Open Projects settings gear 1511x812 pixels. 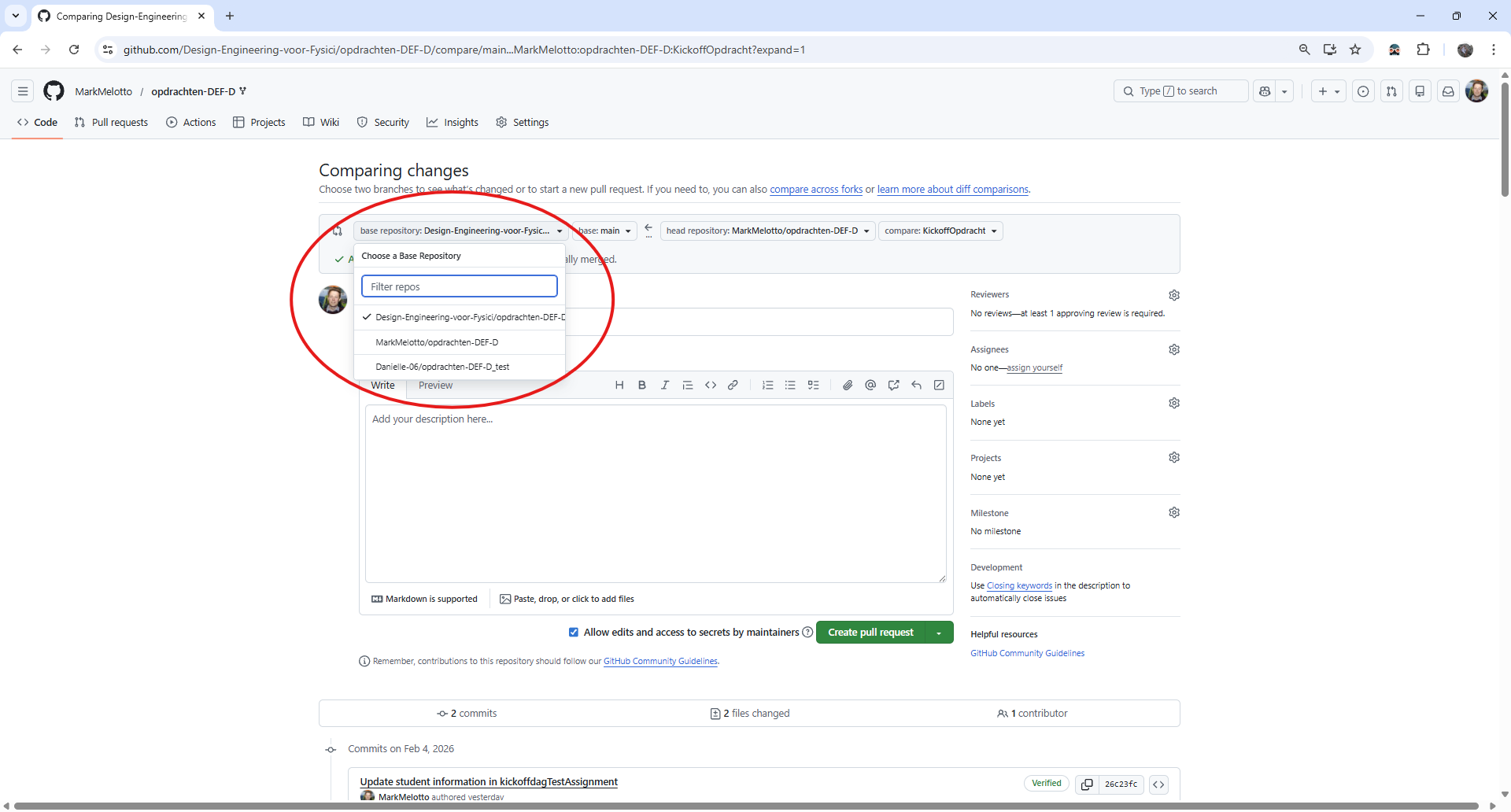1174,457
